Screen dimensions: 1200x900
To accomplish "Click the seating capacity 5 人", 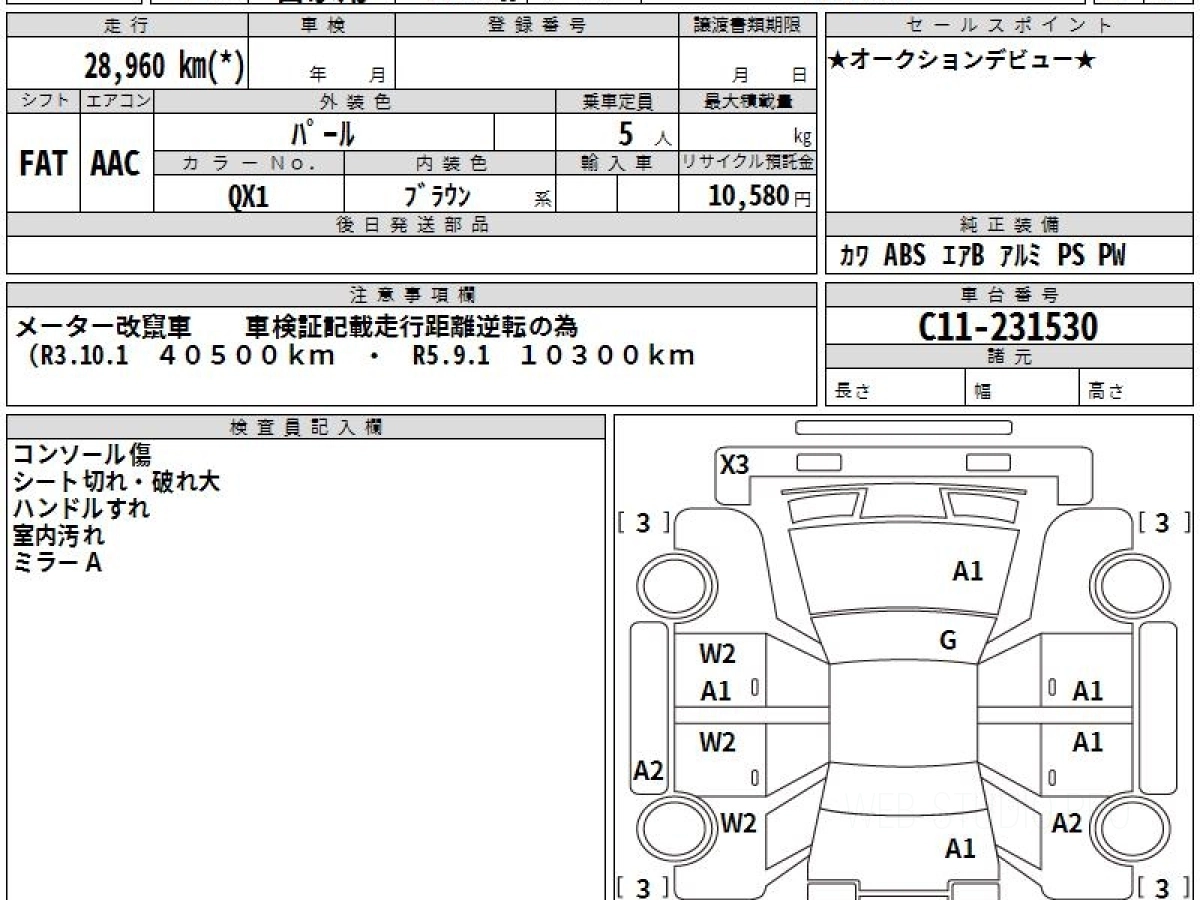I will (x=644, y=133).
